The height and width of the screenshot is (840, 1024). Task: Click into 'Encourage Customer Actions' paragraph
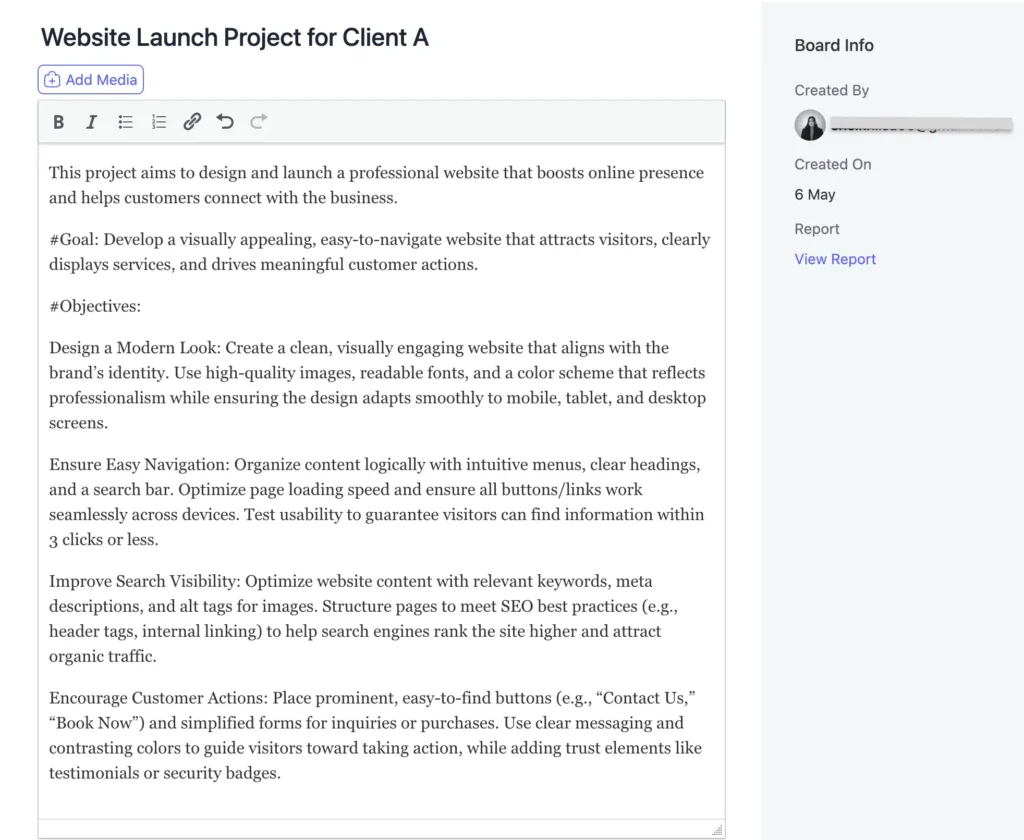376,735
